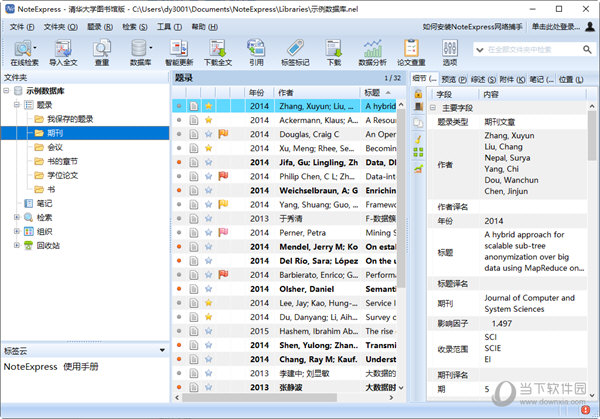Toggle the star on Lee, Jay row
This screenshot has height=419, width=600.
(208, 303)
